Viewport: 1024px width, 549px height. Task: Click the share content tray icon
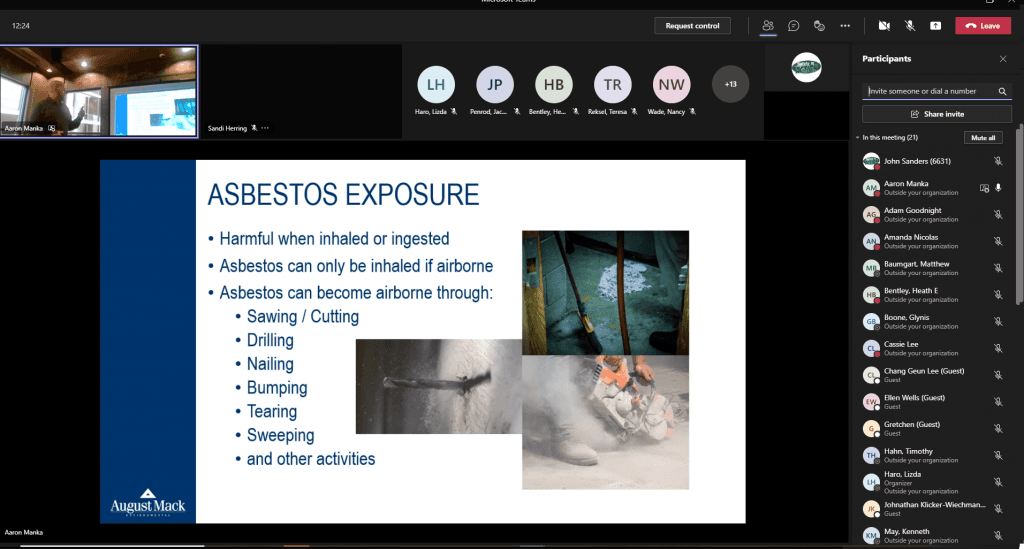pos(936,25)
